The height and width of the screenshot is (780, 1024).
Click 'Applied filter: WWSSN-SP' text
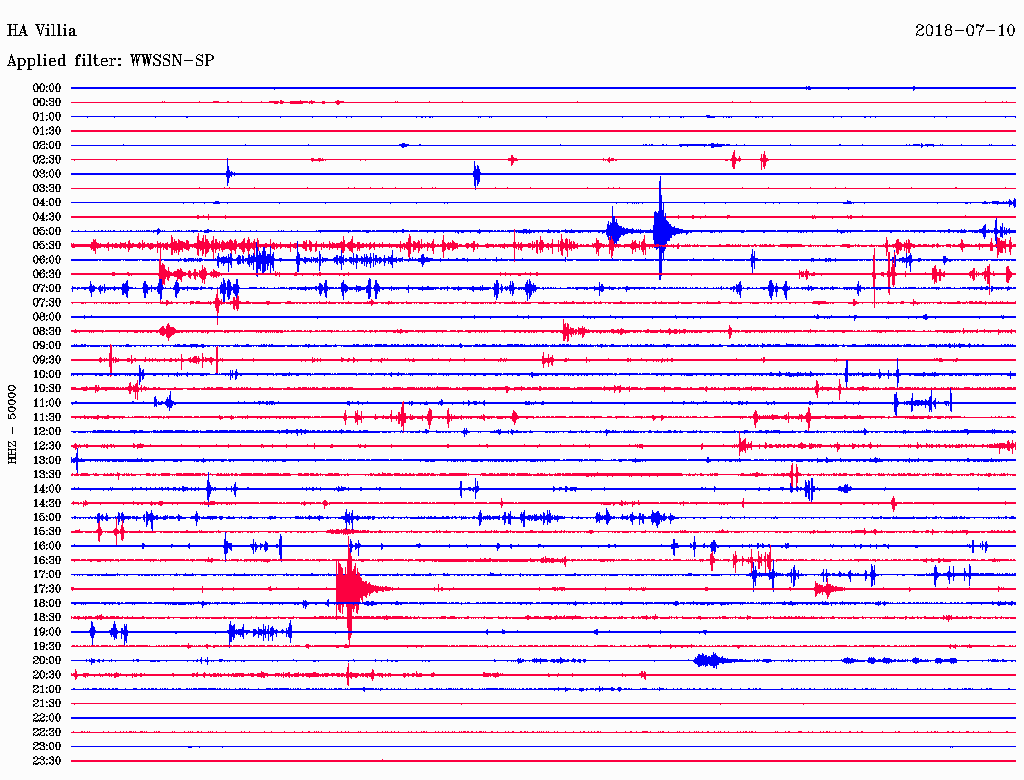pos(110,61)
